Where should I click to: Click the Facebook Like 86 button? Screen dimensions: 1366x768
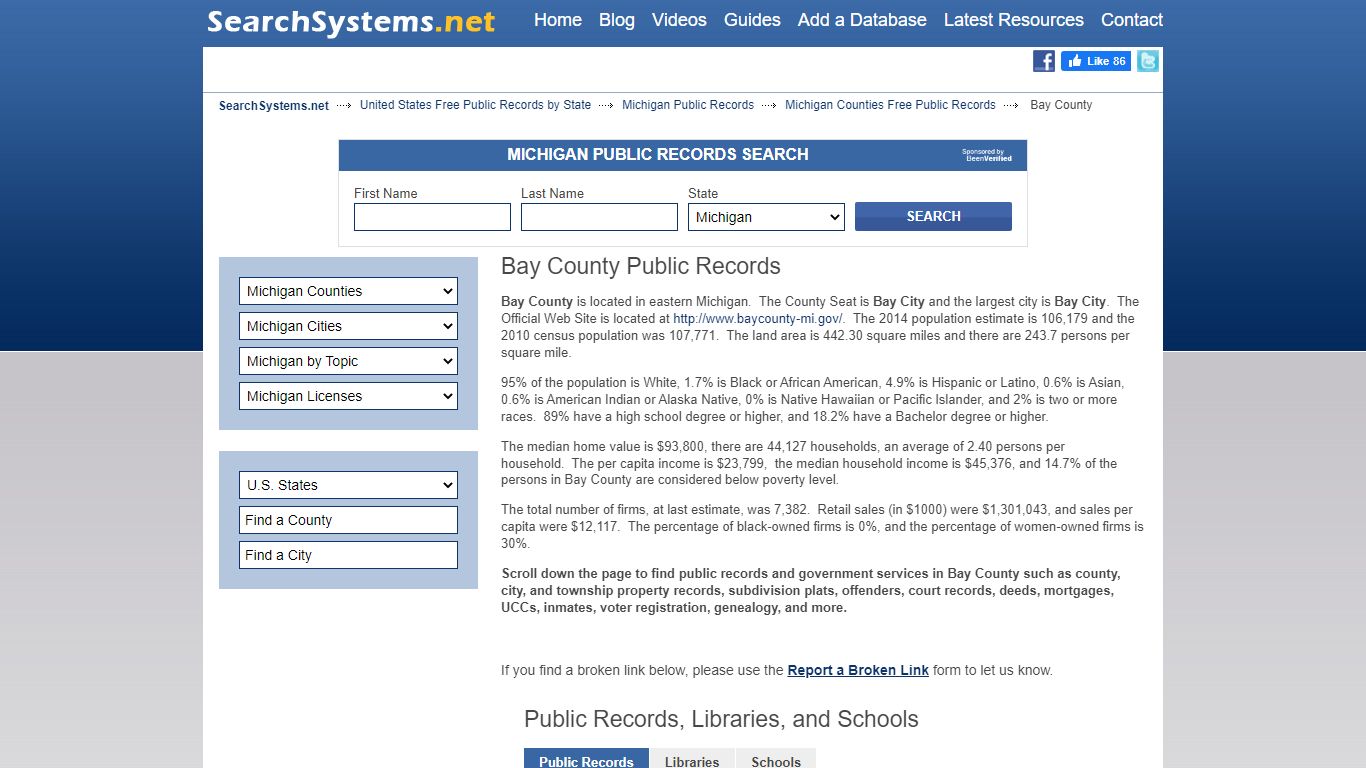coord(1096,61)
